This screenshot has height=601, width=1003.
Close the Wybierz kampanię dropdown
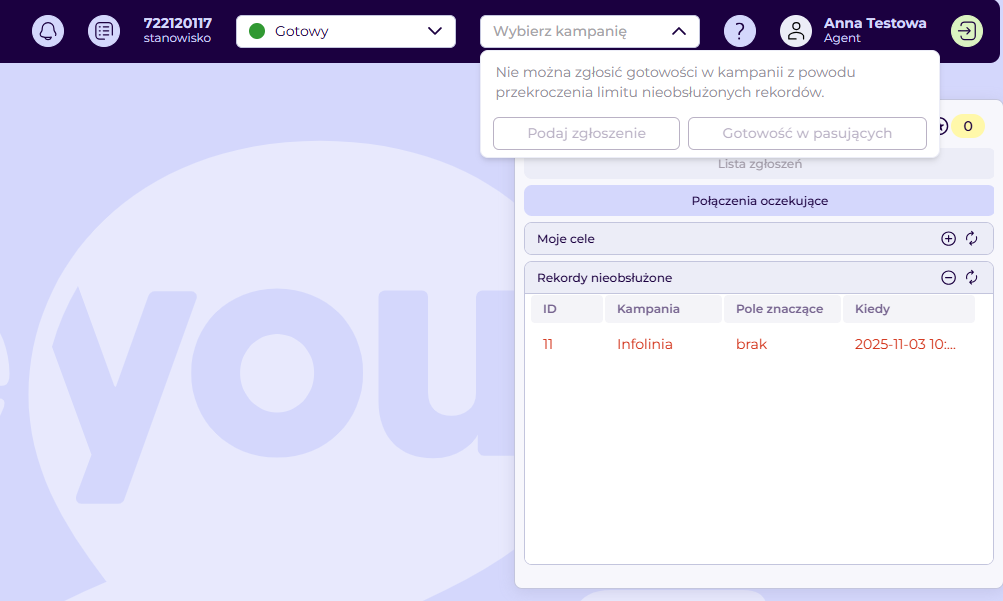point(590,31)
